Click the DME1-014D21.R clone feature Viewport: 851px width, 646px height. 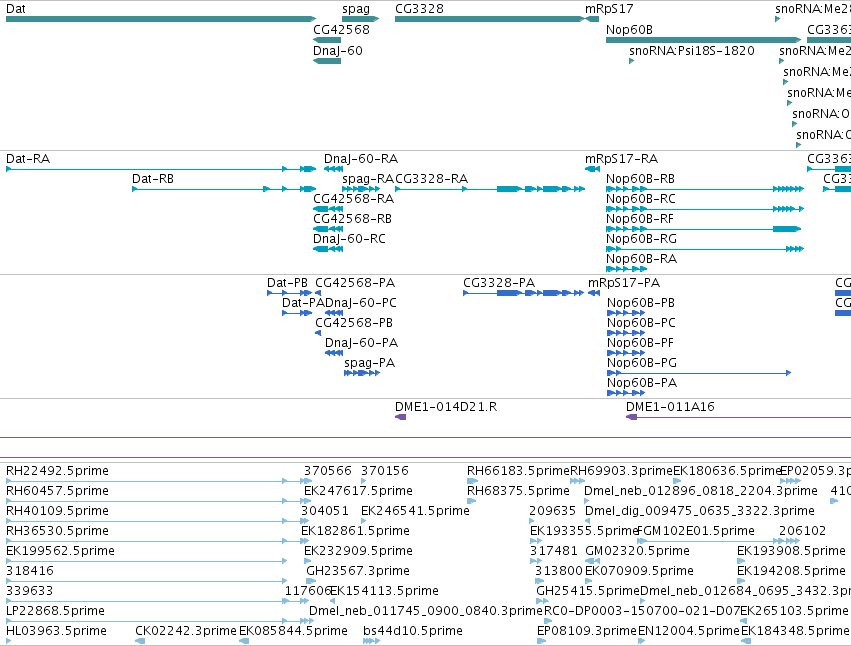coord(401,417)
